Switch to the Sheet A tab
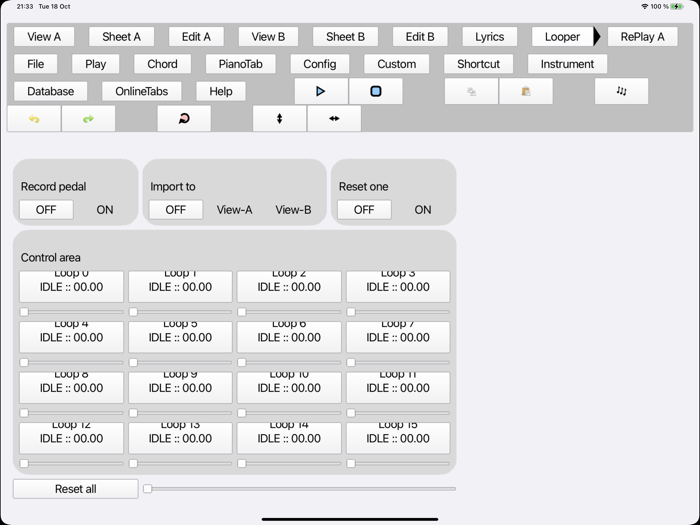Screen dimensions: 700x525 click(121, 37)
